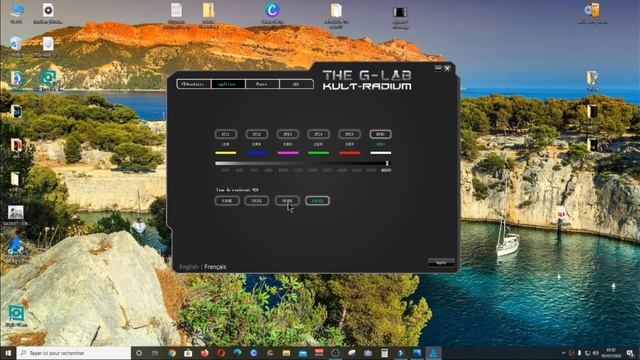Click the blue DPI color swatch

[257, 153]
